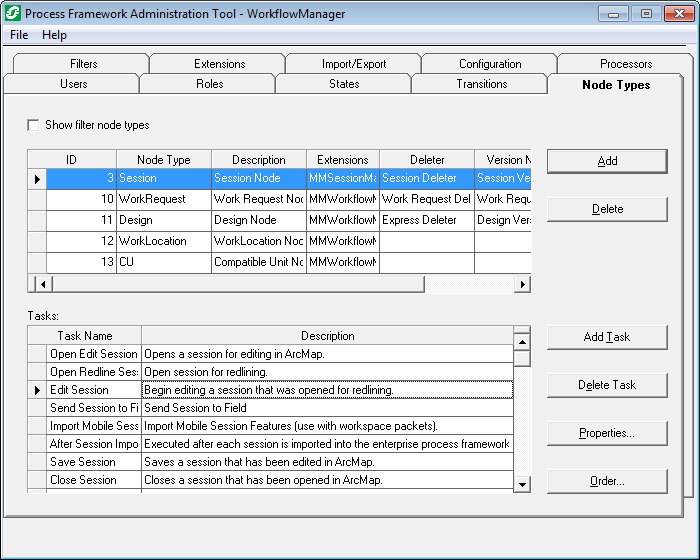
Task: Switch to the Users tab
Action: [73, 84]
